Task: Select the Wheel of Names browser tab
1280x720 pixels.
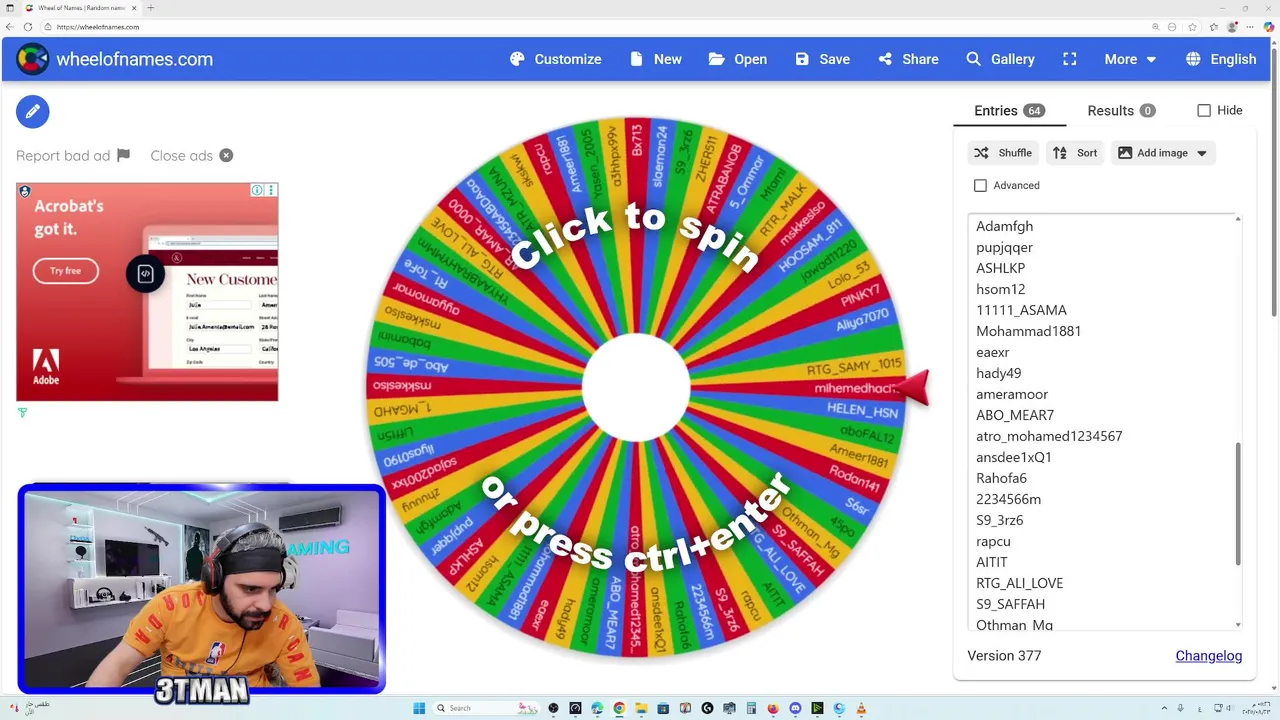Action: coord(80,8)
